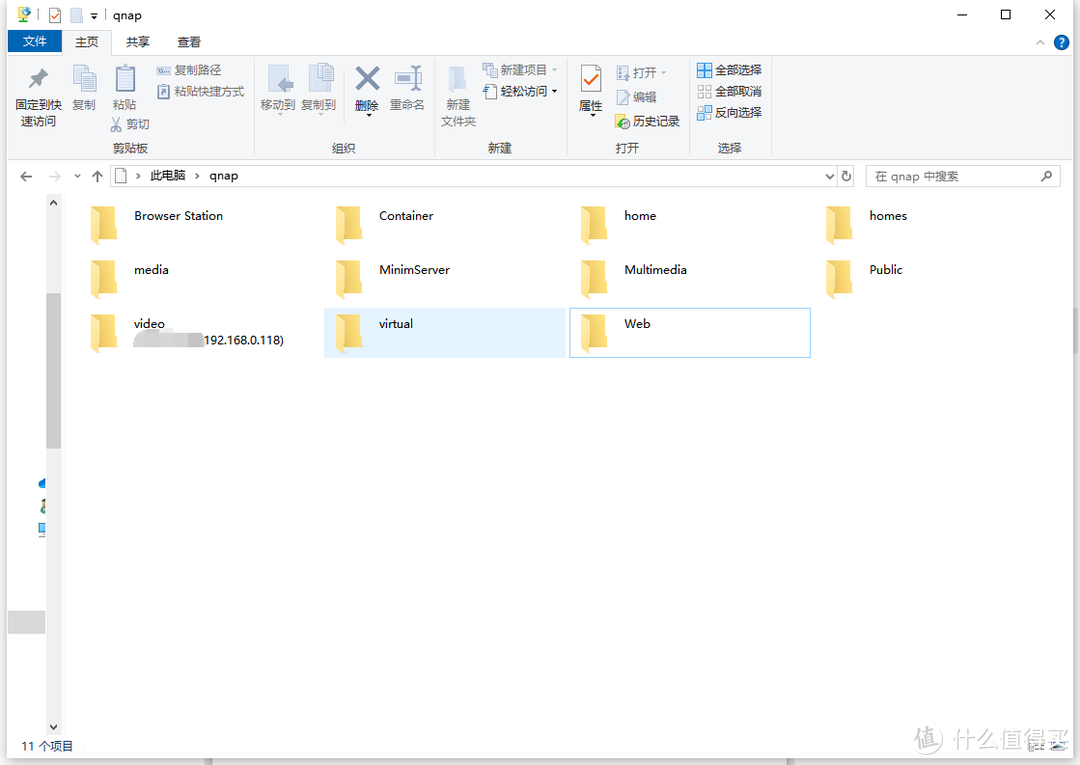Click the 全部选择 (Select All) icon
The image size is (1080, 765).
pyautogui.click(x=729, y=69)
